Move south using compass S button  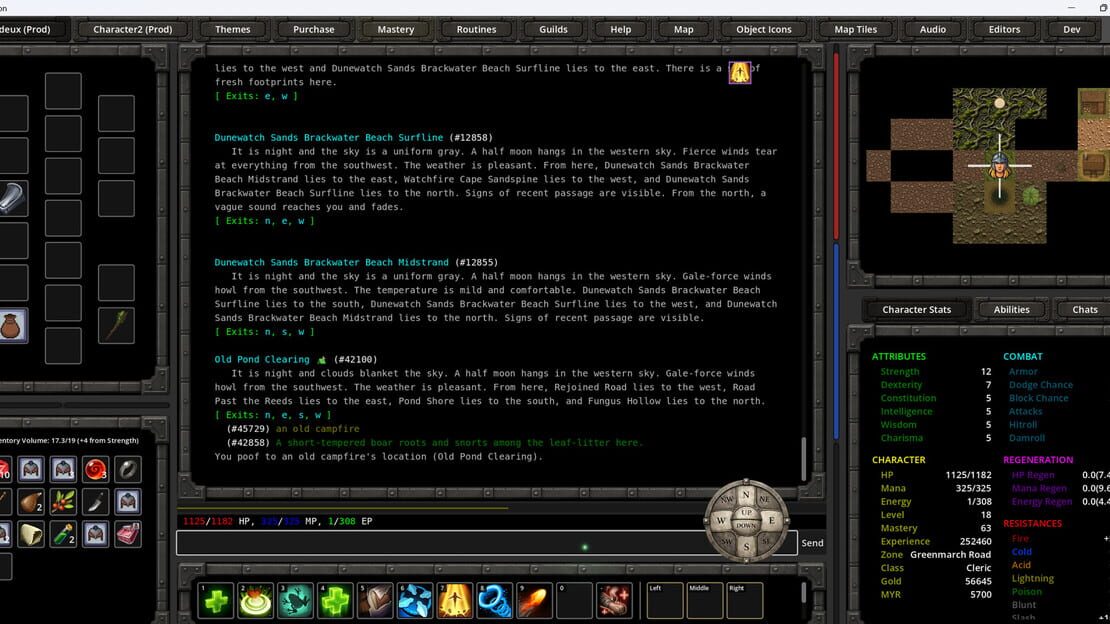(746, 547)
